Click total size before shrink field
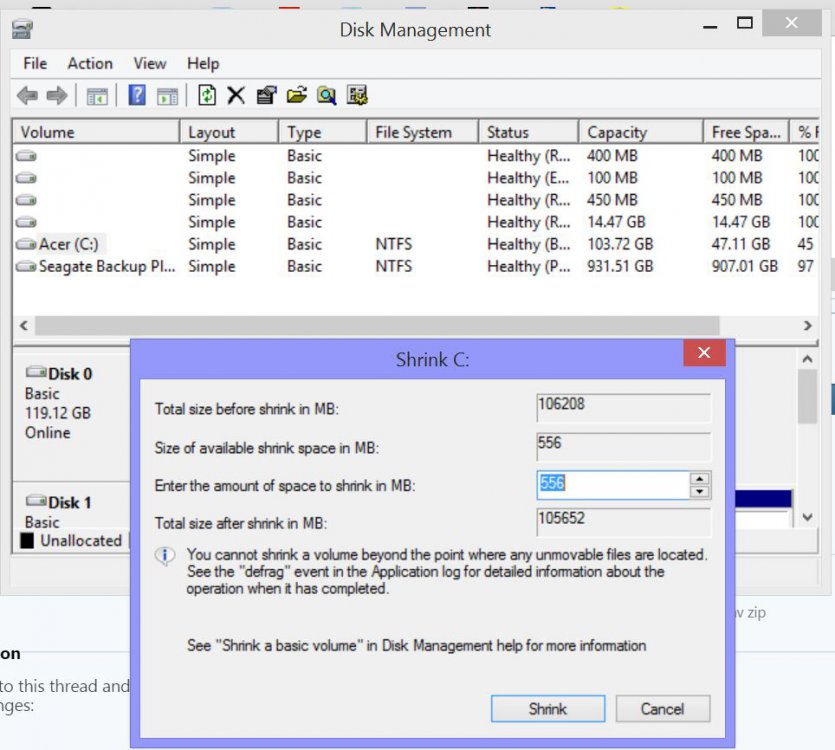This screenshot has width=835, height=750. click(x=624, y=407)
